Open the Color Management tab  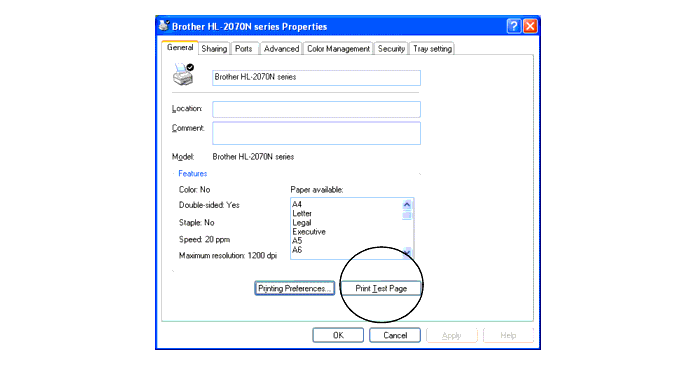point(338,49)
